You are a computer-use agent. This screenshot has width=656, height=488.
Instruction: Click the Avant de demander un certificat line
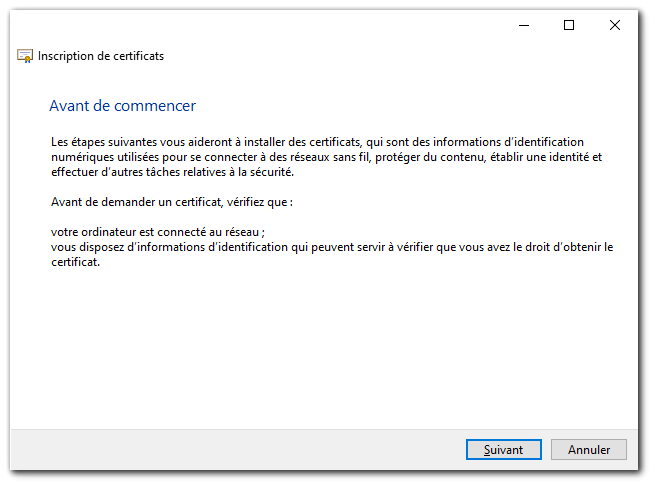coord(172,202)
